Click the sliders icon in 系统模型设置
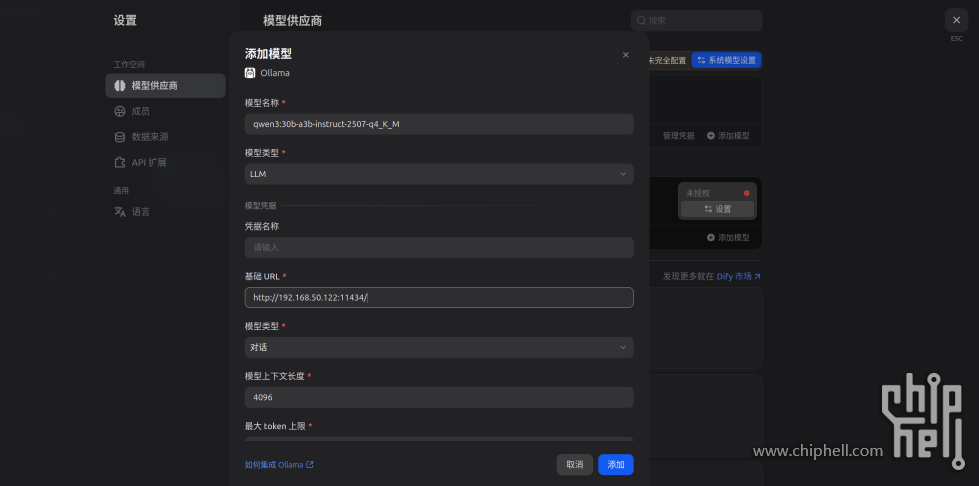 [701, 61]
